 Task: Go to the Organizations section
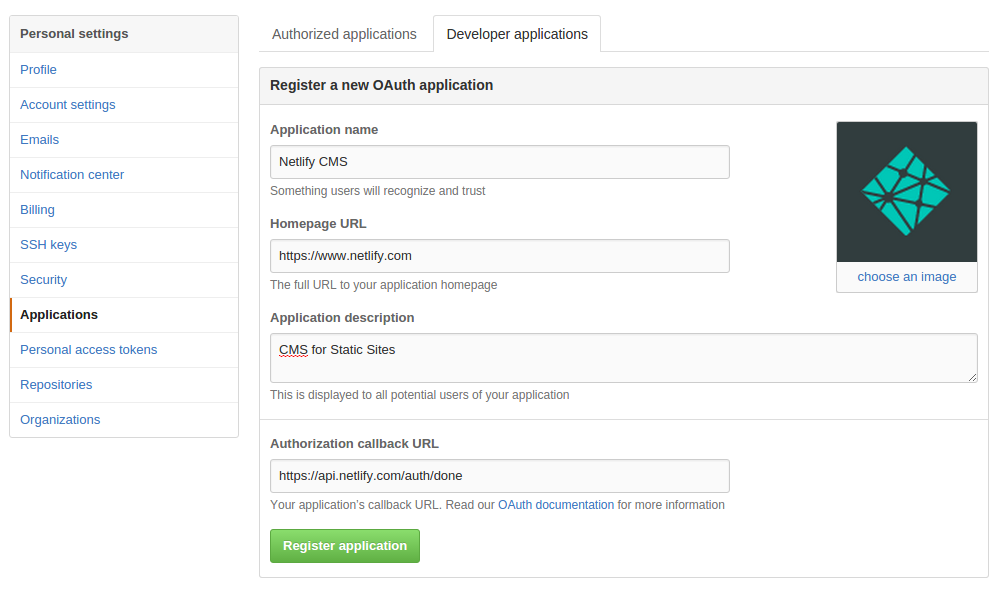(59, 419)
